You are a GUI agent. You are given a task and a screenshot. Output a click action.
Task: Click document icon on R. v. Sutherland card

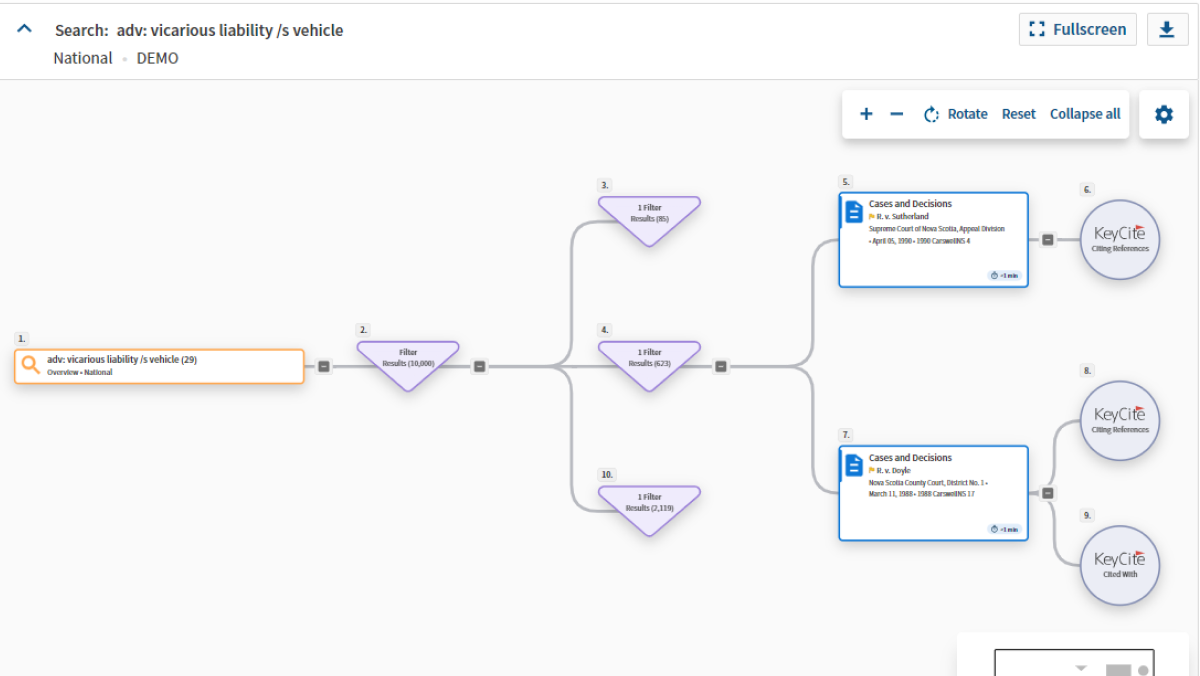click(854, 212)
